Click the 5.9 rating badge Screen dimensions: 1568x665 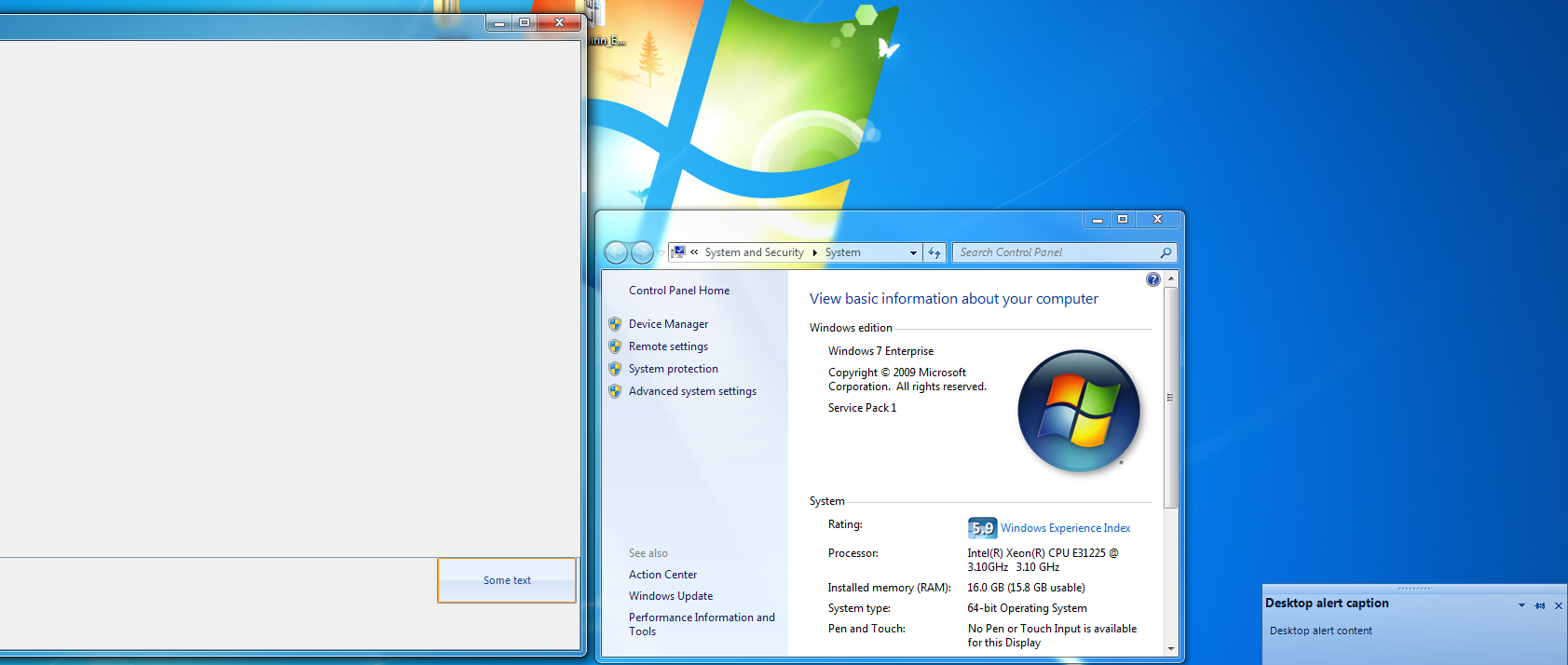coord(982,528)
